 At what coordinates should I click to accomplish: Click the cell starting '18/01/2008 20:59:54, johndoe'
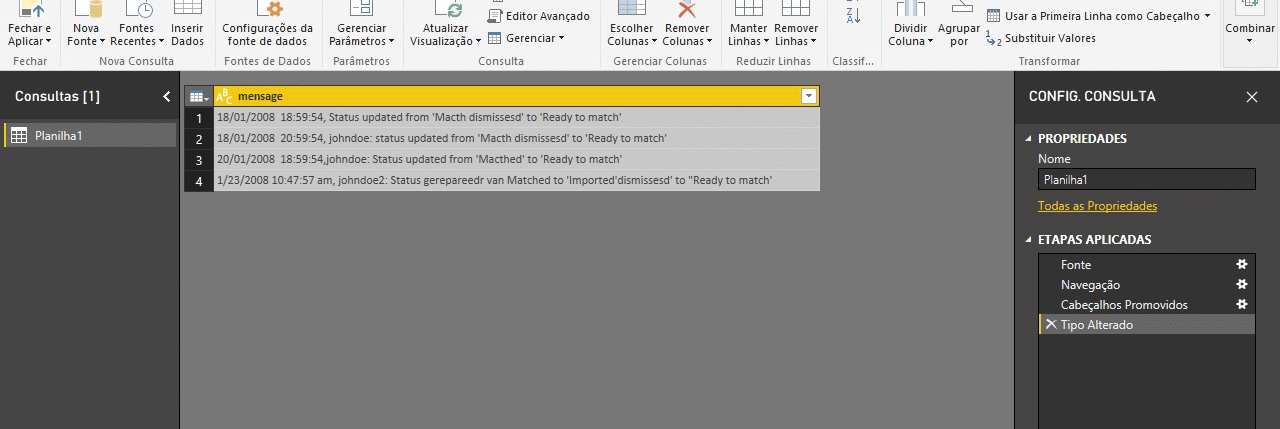coord(517,139)
